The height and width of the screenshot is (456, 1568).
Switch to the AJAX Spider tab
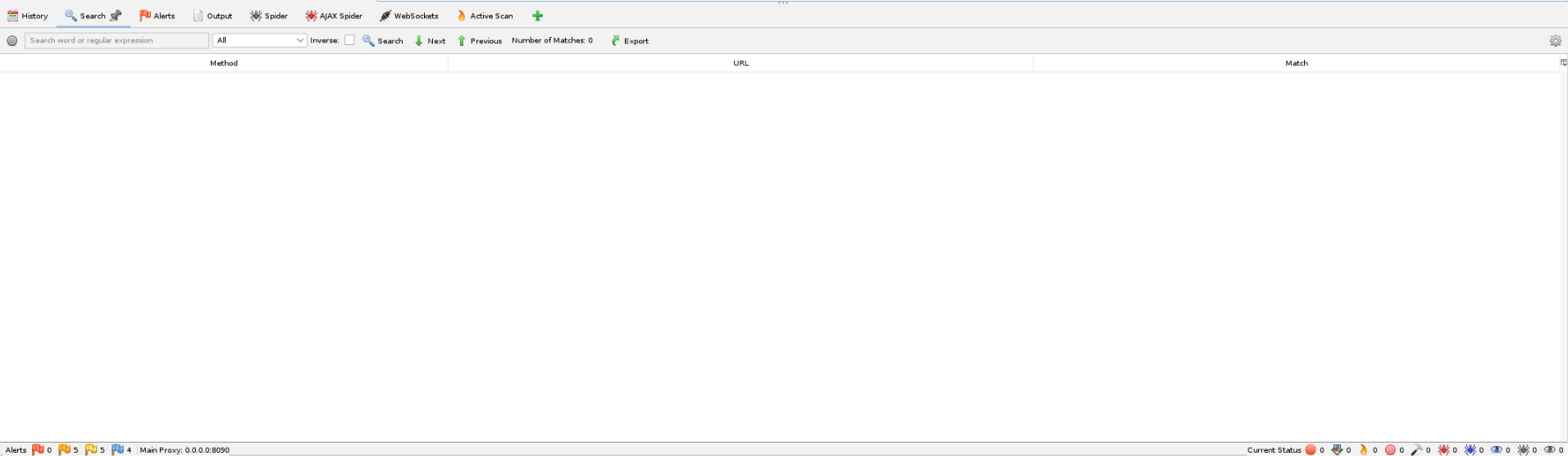334,16
